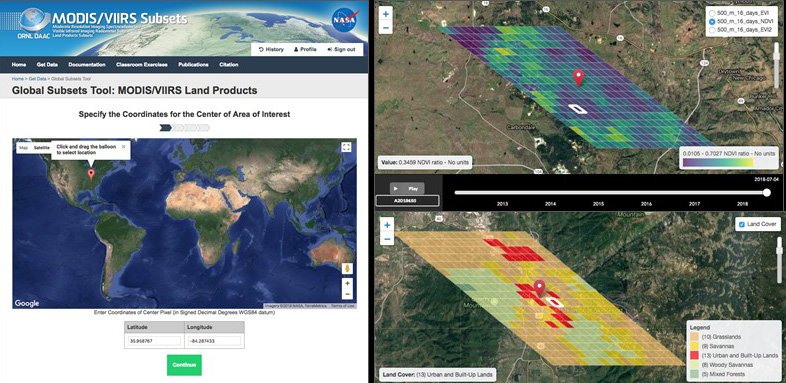This screenshot has width=786, height=383.
Task: Click the ORNL DAAC globe logo
Action: 35,20
